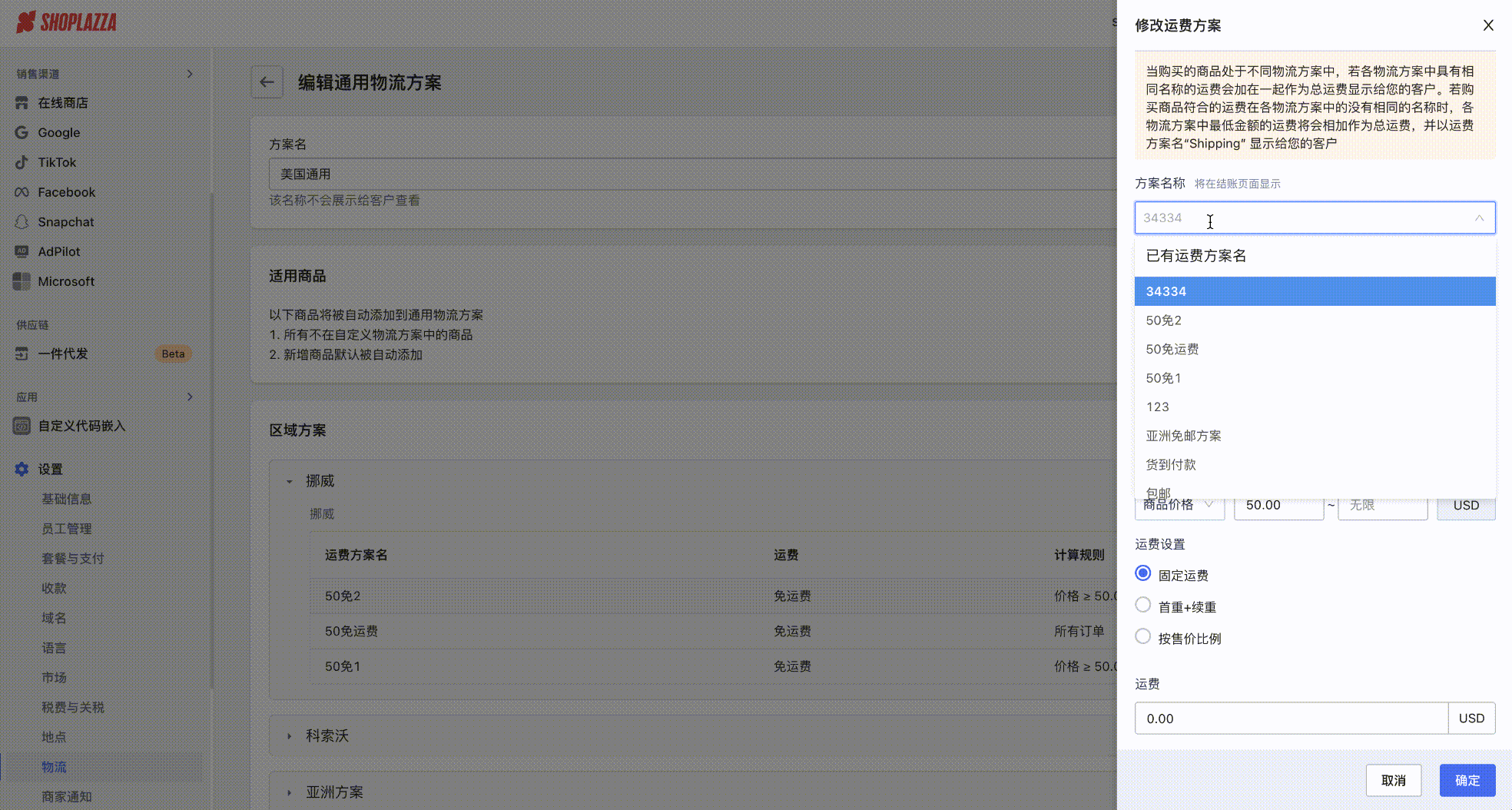Expand the 应用 section chevron
1512x810 pixels.
pyautogui.click(x=190, y=397)
